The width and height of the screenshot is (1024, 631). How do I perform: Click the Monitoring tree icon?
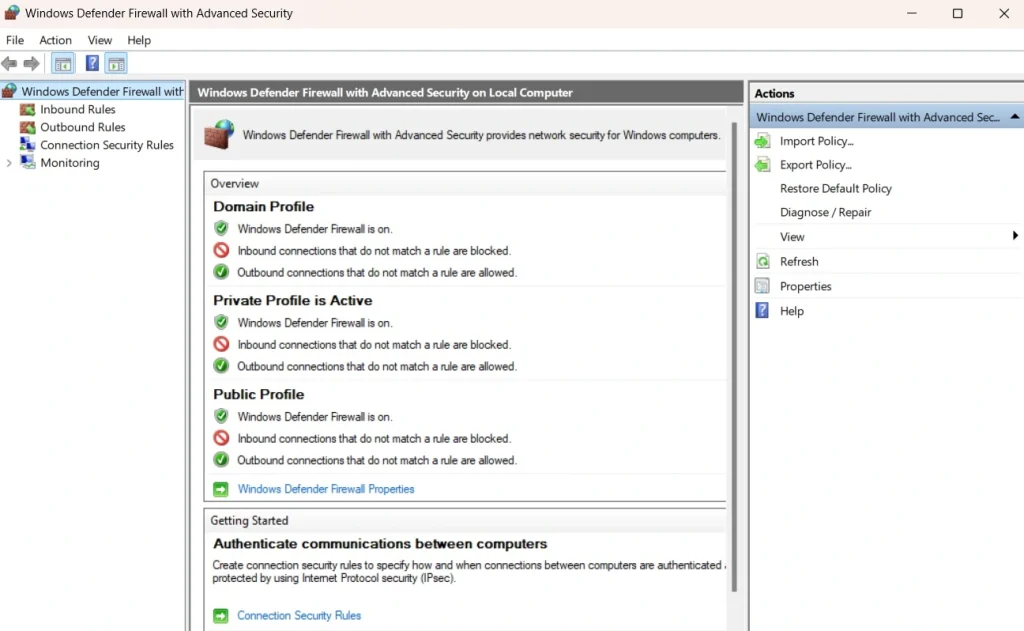[x=27, y=162]
